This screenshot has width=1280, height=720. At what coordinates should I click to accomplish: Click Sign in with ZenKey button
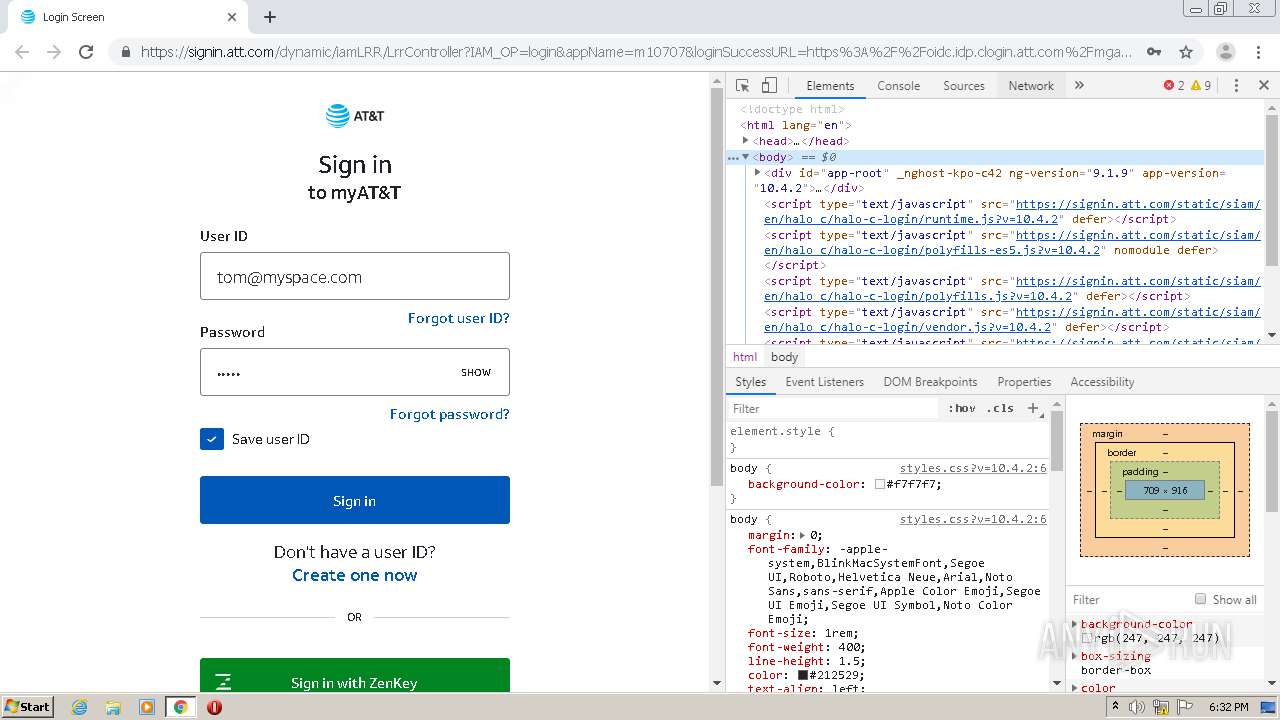355,675
